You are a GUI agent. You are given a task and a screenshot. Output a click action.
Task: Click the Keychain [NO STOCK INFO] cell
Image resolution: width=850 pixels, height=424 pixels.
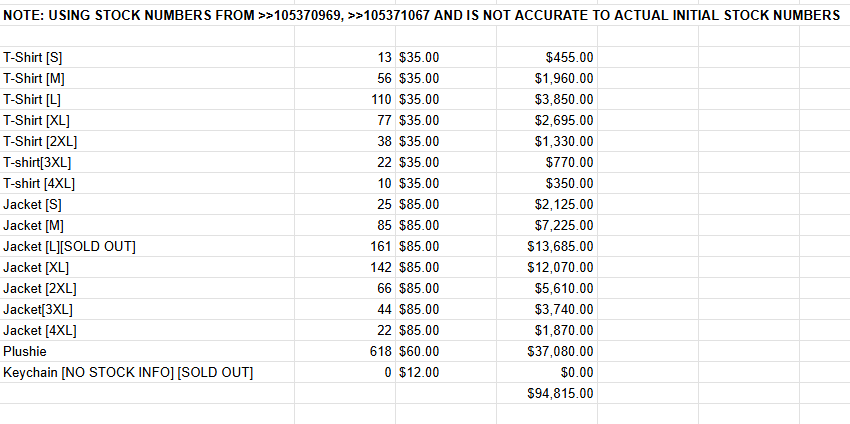point(128,373)
